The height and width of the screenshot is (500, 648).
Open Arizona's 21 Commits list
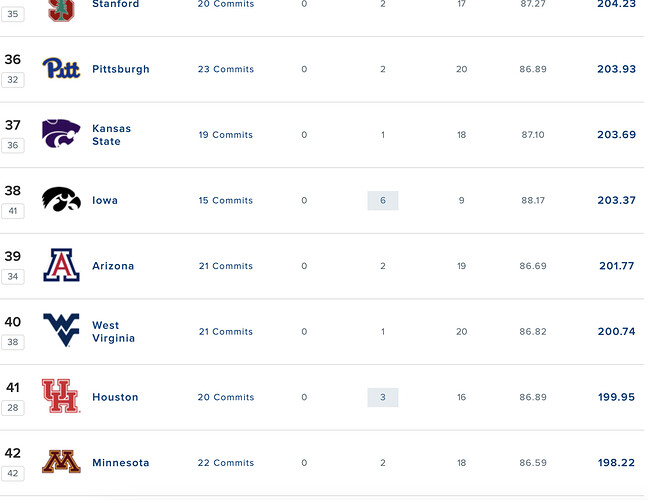pyautogui.click(x=226, y=266)
